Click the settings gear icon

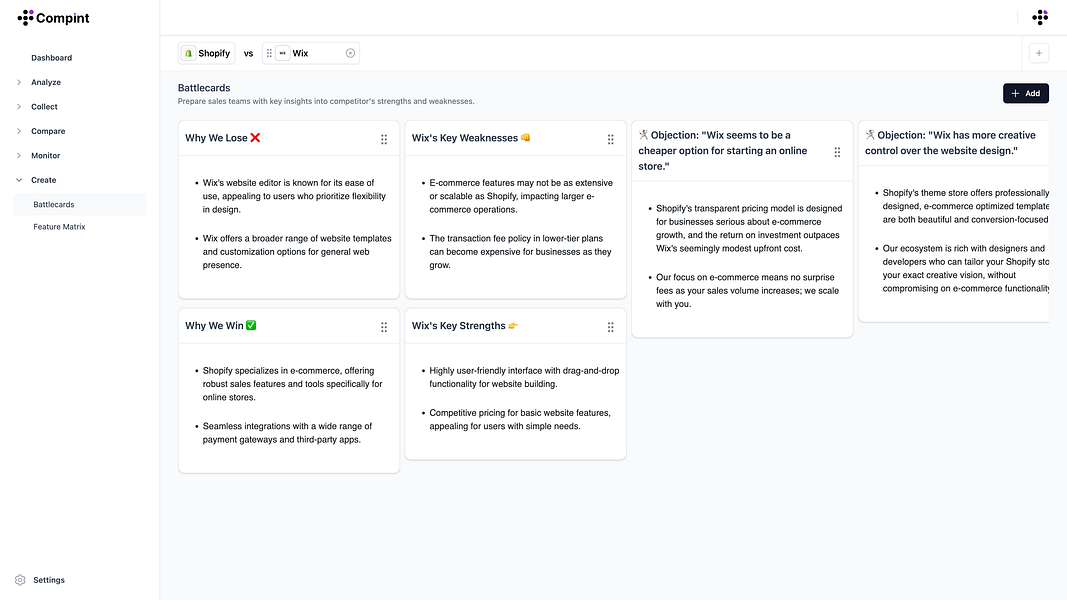coord(20,580)
